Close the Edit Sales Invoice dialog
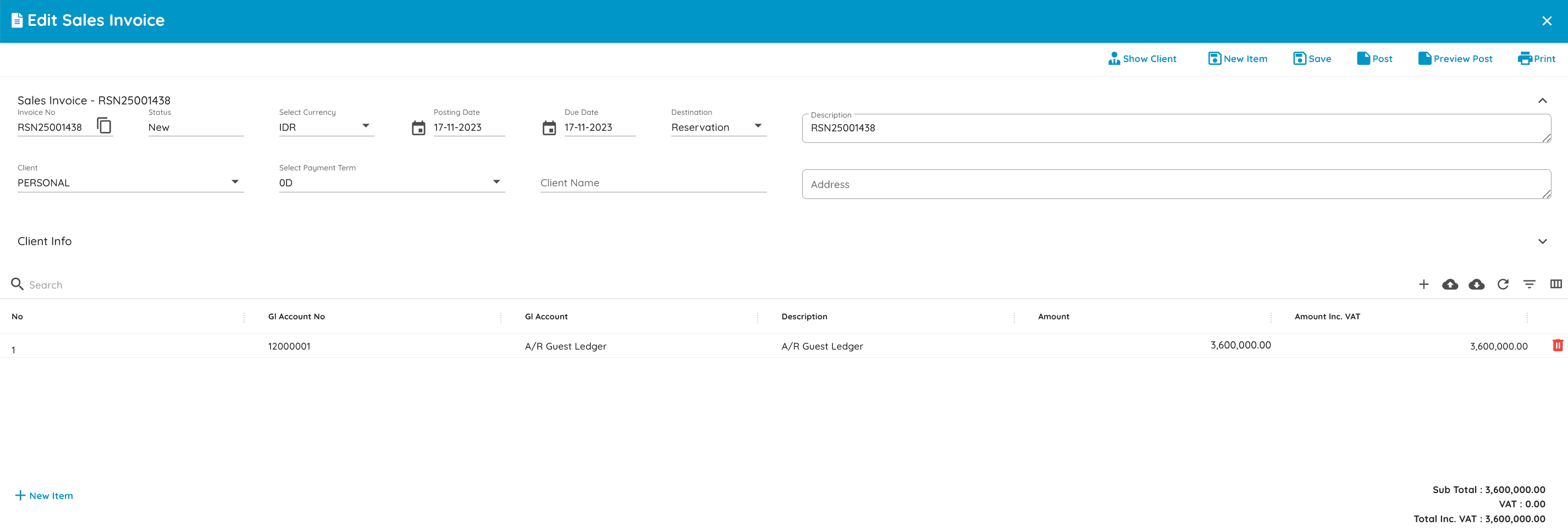 click(1547, 21)
